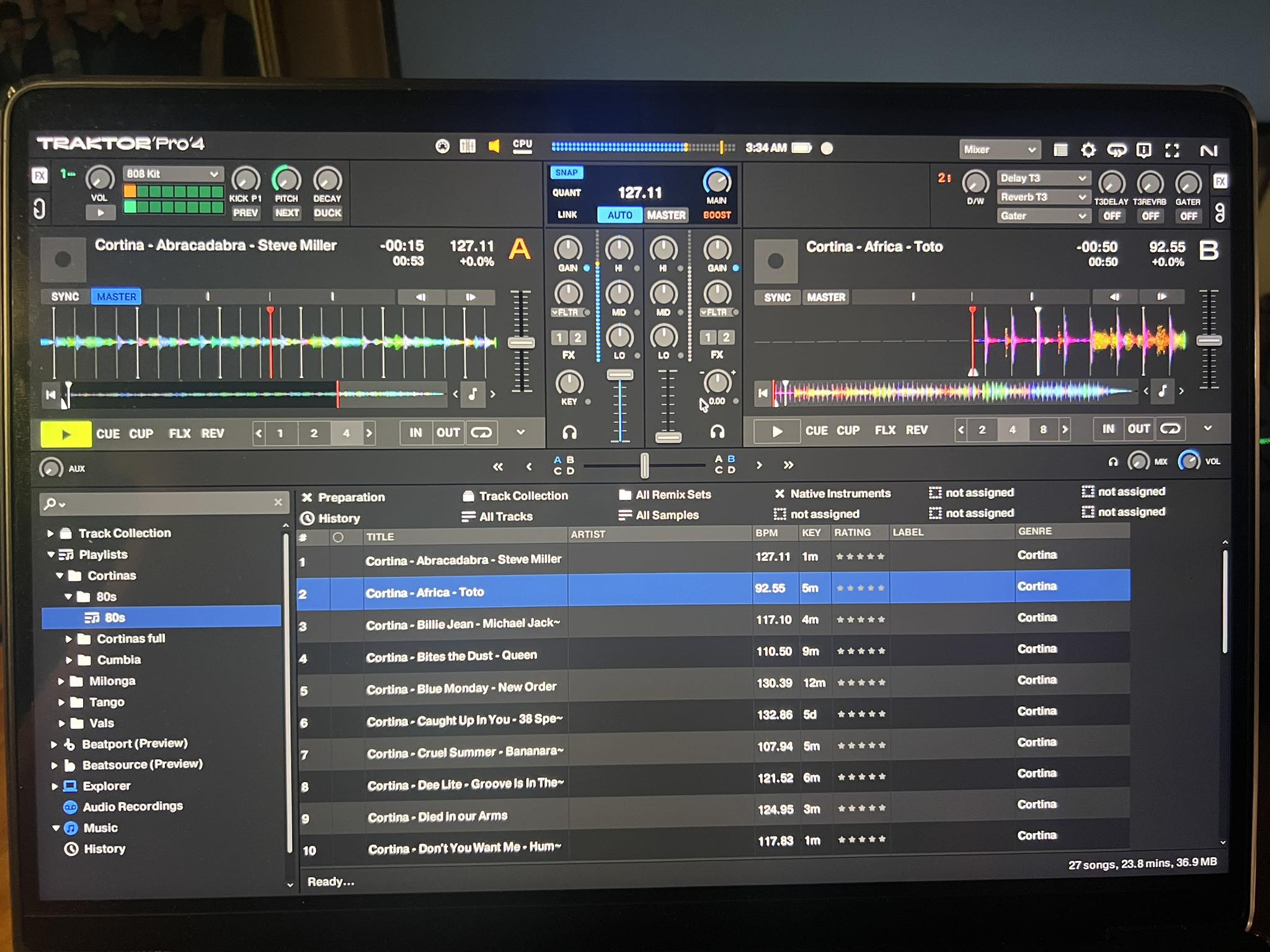This screenshot has height=952, width=1270.
Task: Enable AUTO master clock mode
Action: click(x=619, y=215)
